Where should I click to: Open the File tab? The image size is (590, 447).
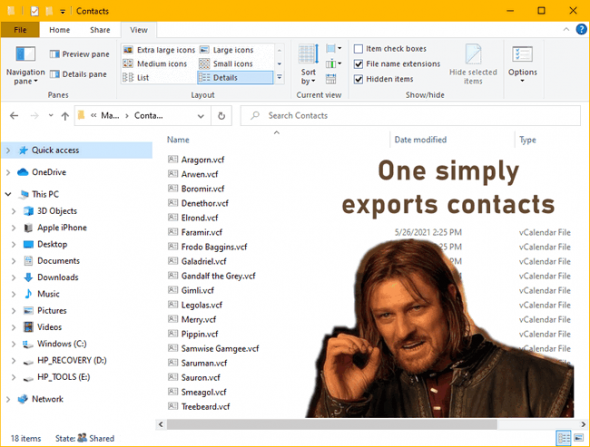(20, 30)
